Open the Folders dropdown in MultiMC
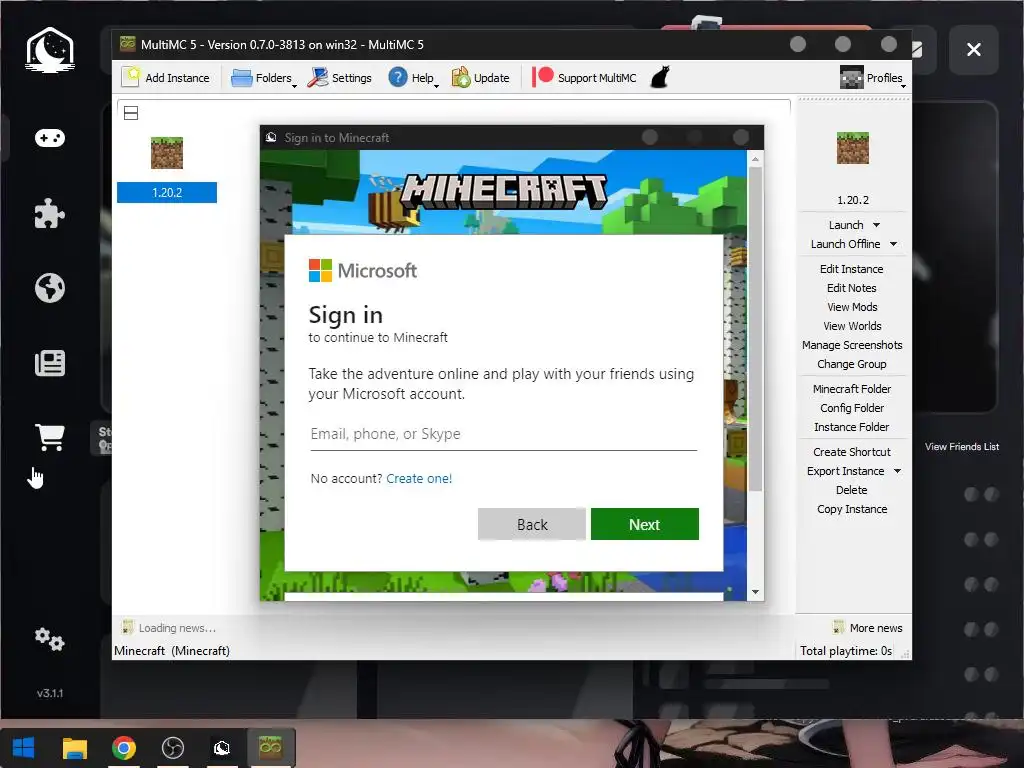 (264, 78)
